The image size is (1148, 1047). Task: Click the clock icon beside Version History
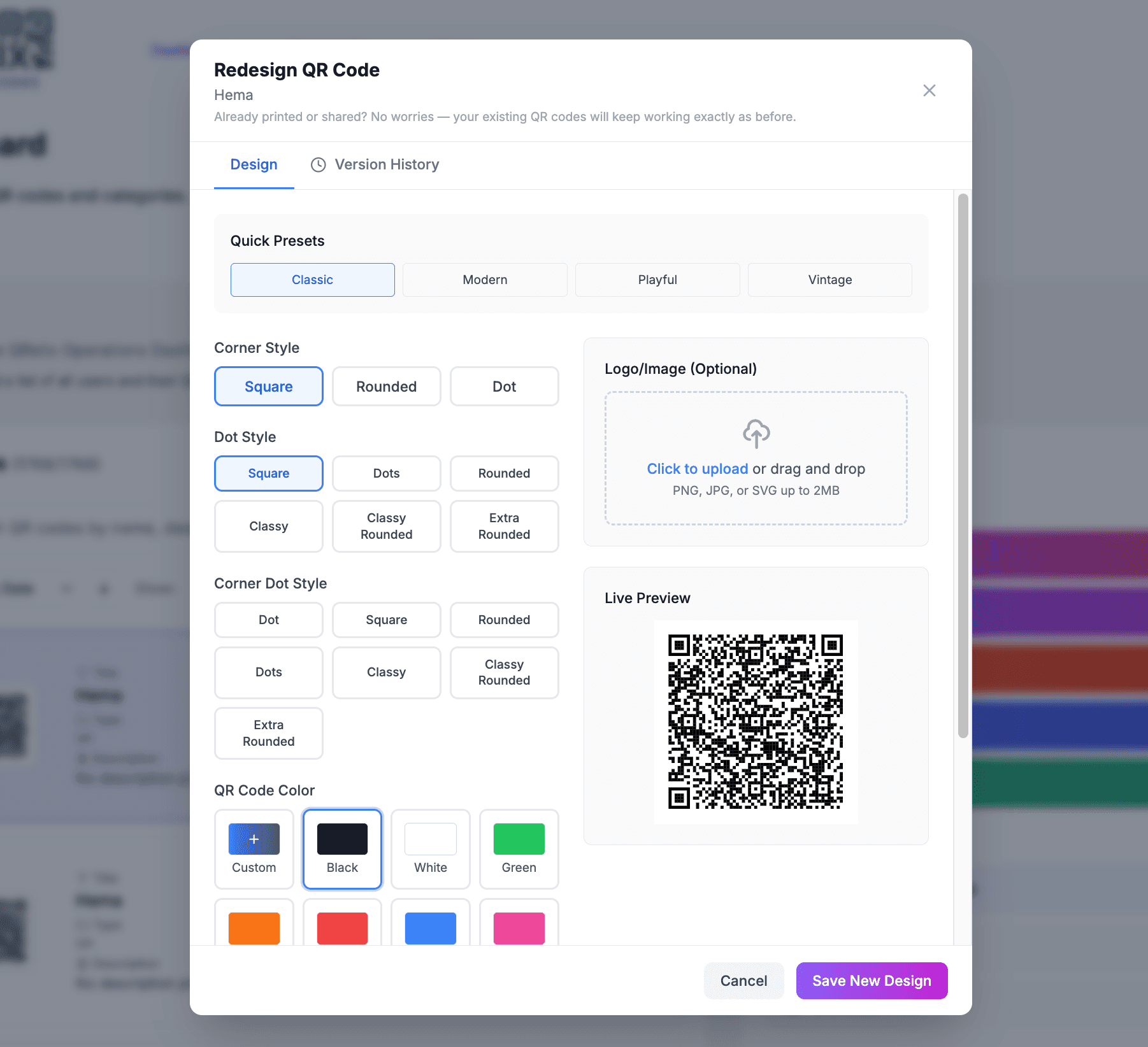pyautogui.click(x=319, y=164)
